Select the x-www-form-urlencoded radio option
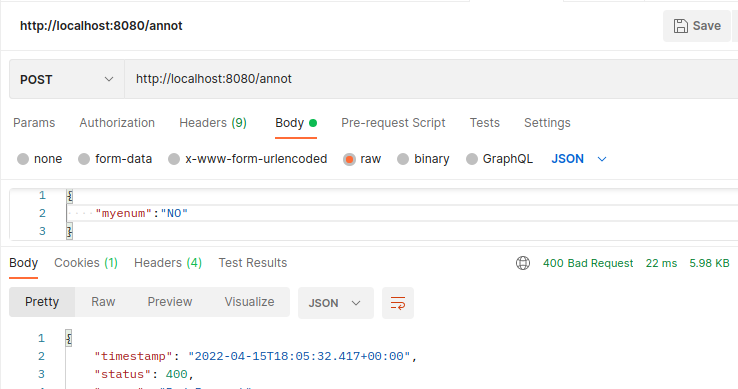 coord(174,159)
